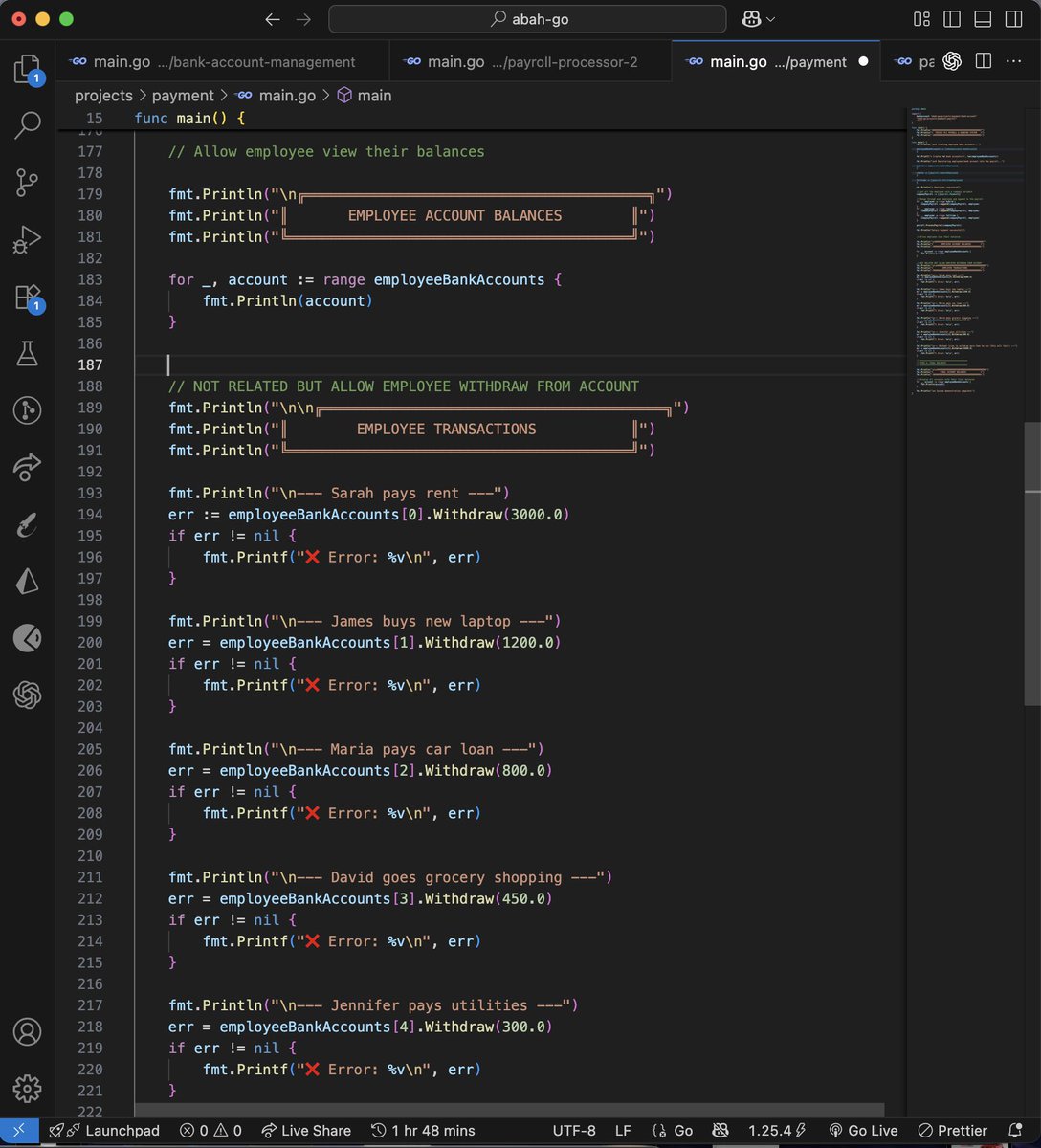1041x1148 pixels.
Task: Click Copilot status icon in status bar
Action: 721,1131
